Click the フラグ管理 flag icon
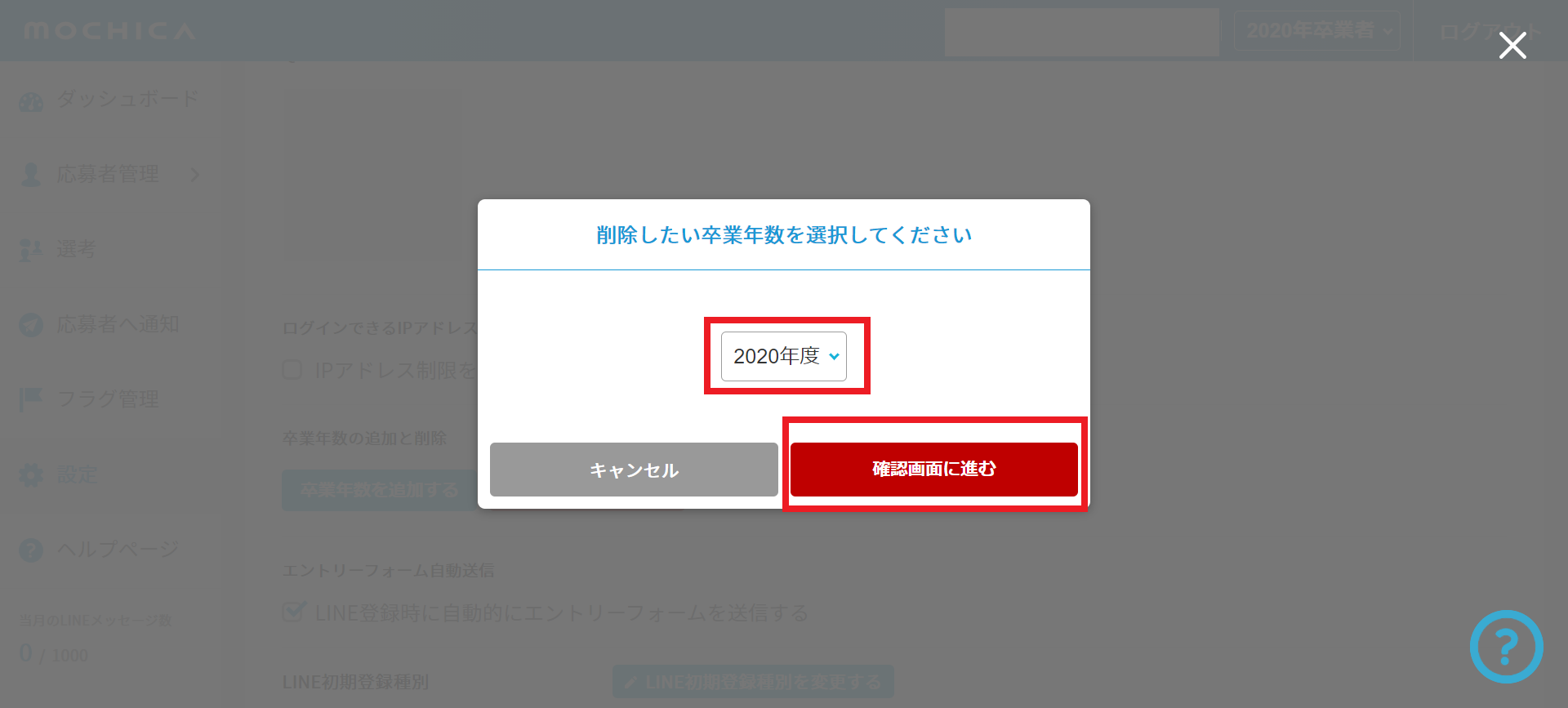The height and width of the screenshot is (708, 1568). [x=31, y=400]
